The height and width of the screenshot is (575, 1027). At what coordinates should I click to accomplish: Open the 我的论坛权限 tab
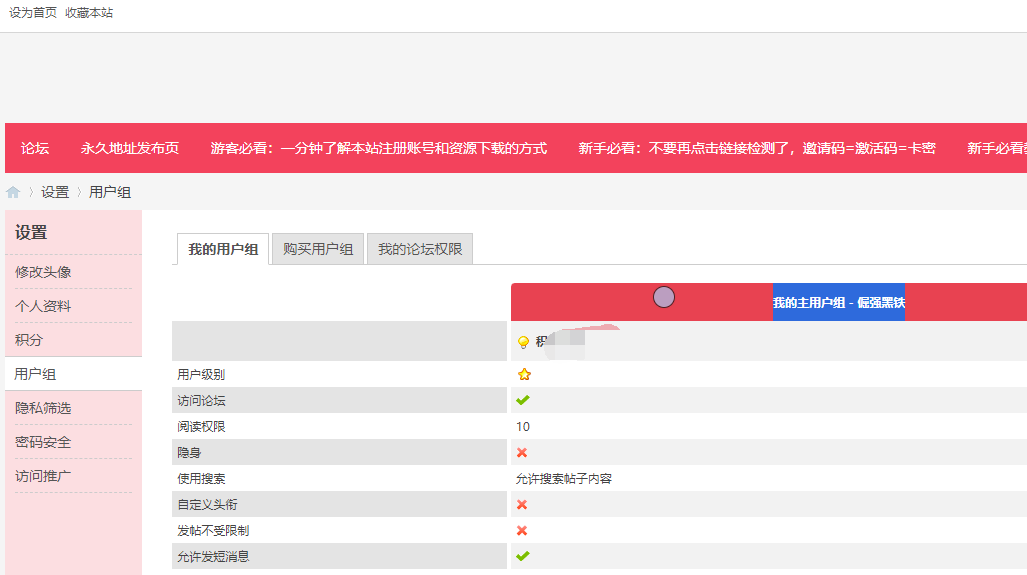click(420, 250)
